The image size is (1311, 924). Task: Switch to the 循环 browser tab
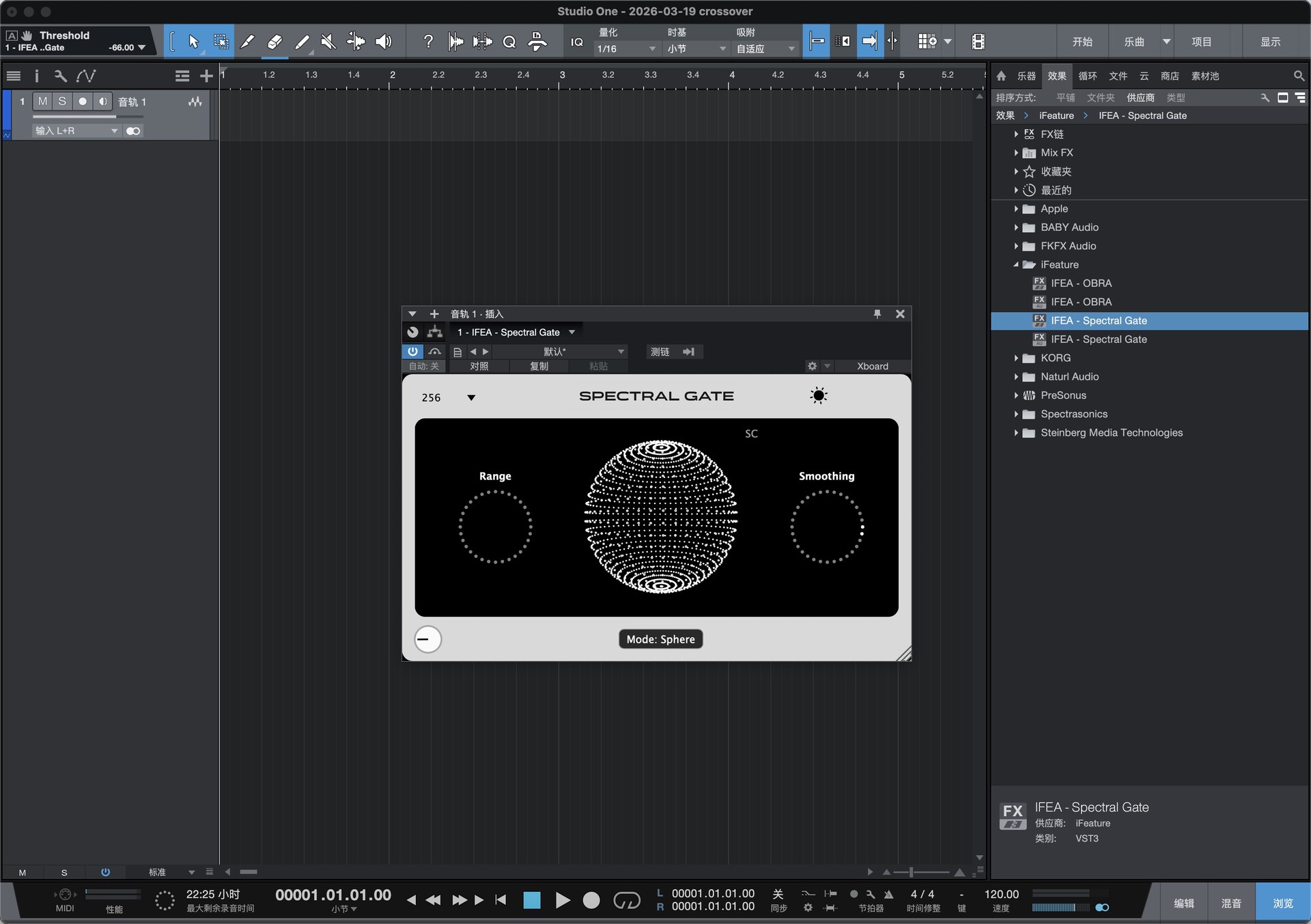(1087, 76)
